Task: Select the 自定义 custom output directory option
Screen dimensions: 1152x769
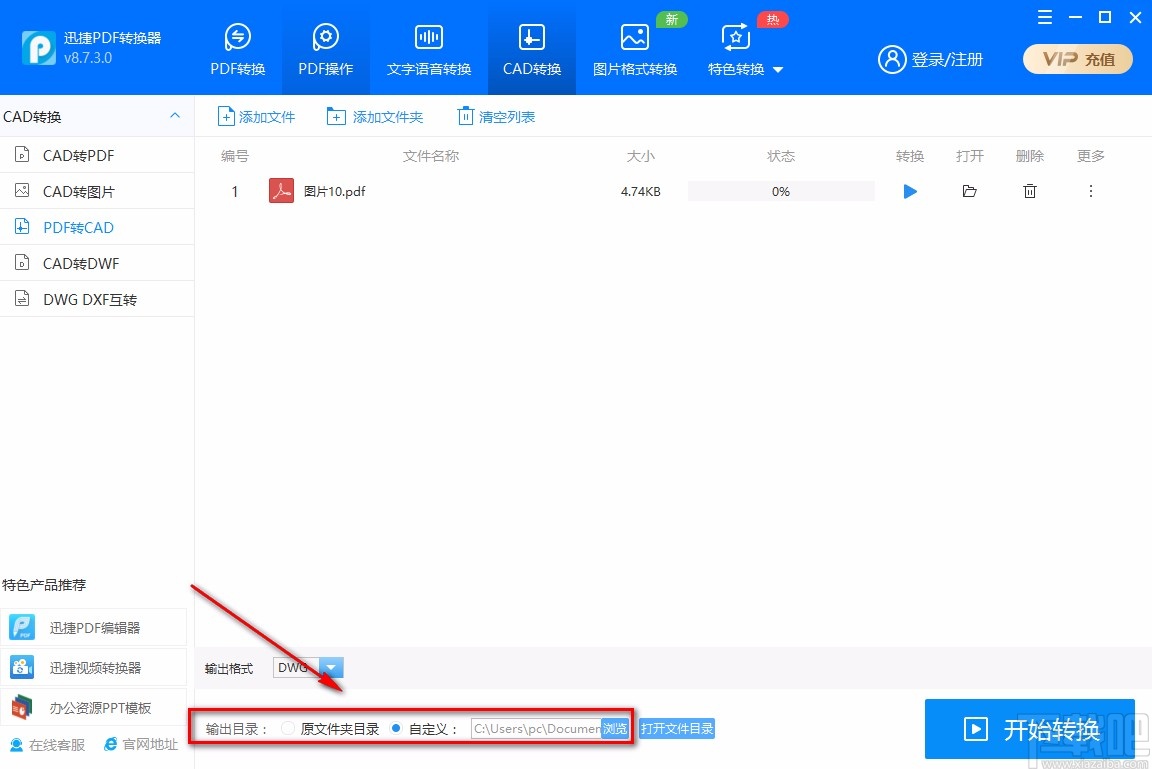Action: pos(396,728)
